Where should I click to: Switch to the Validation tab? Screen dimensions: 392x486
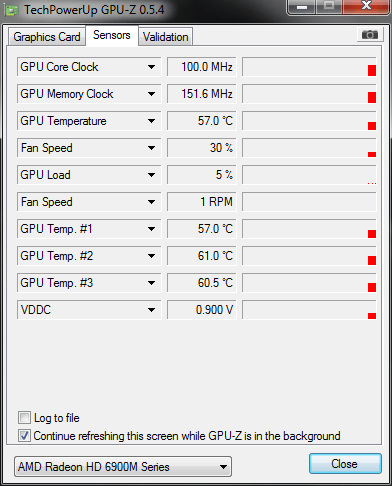(x=166, y=37)
